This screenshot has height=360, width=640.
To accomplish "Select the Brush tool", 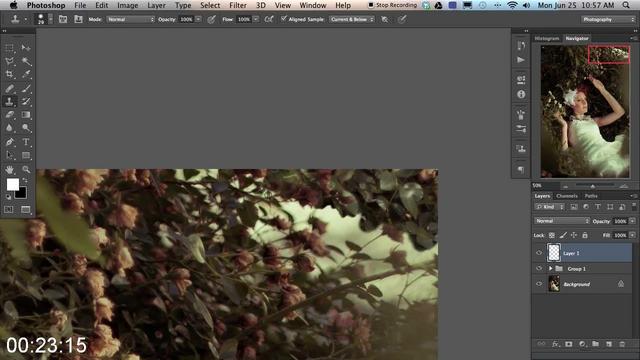I will 26,88.
